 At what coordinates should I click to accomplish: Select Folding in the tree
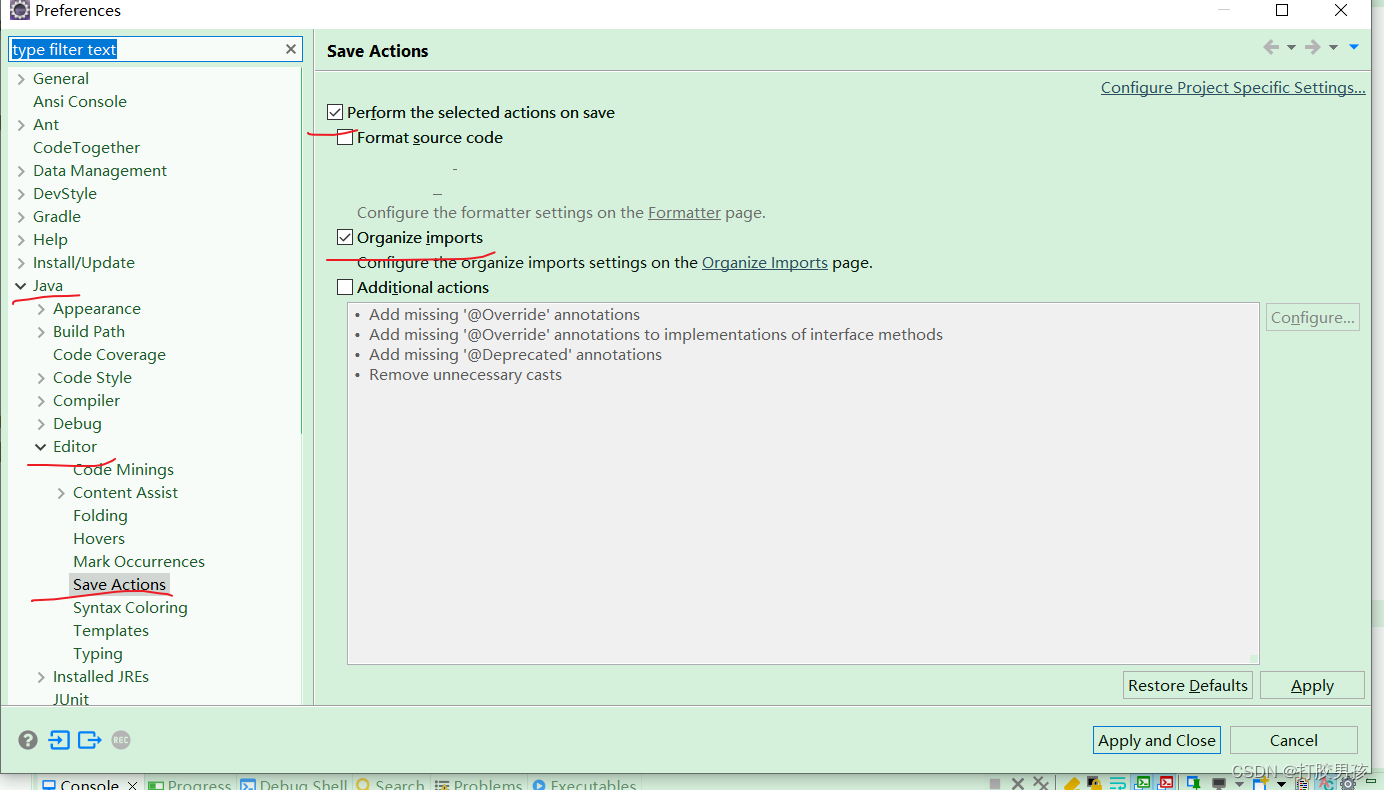coord(100,516)
